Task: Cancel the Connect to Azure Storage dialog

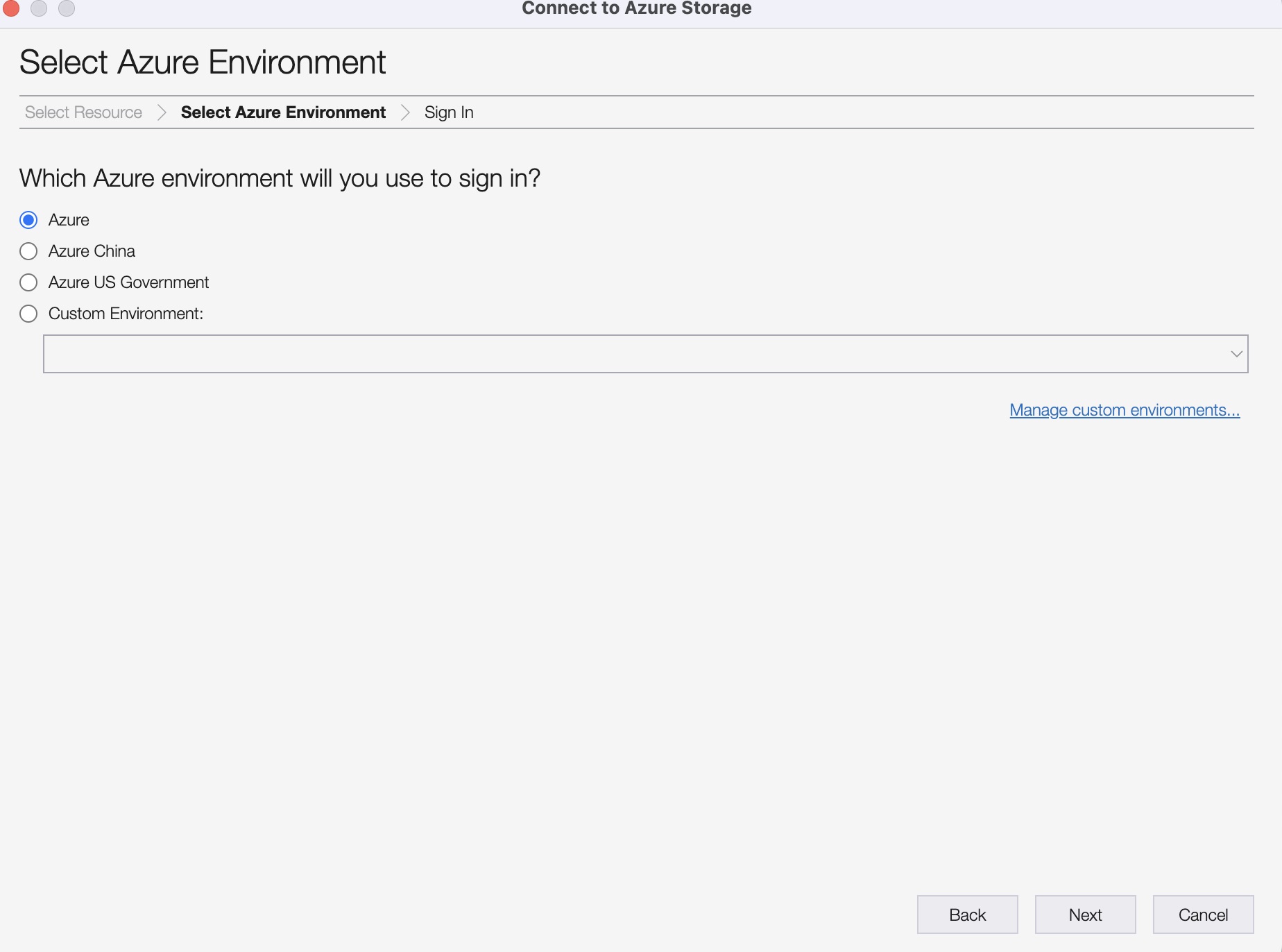Action: pos(1203,915)
